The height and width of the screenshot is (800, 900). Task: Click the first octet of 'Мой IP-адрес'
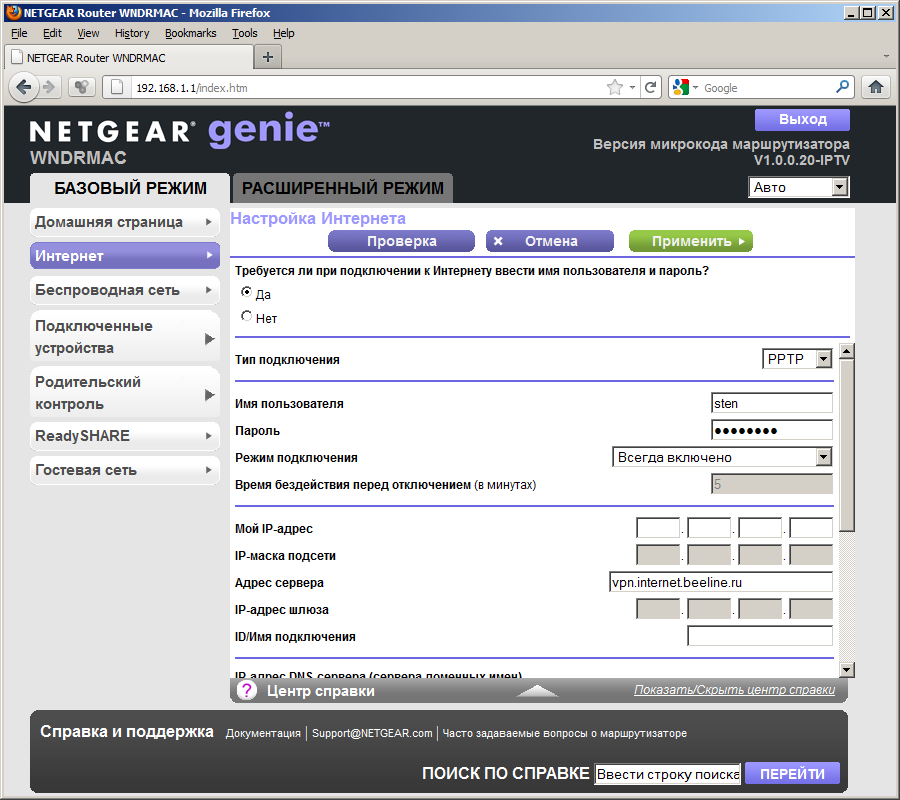click(658, 528)
